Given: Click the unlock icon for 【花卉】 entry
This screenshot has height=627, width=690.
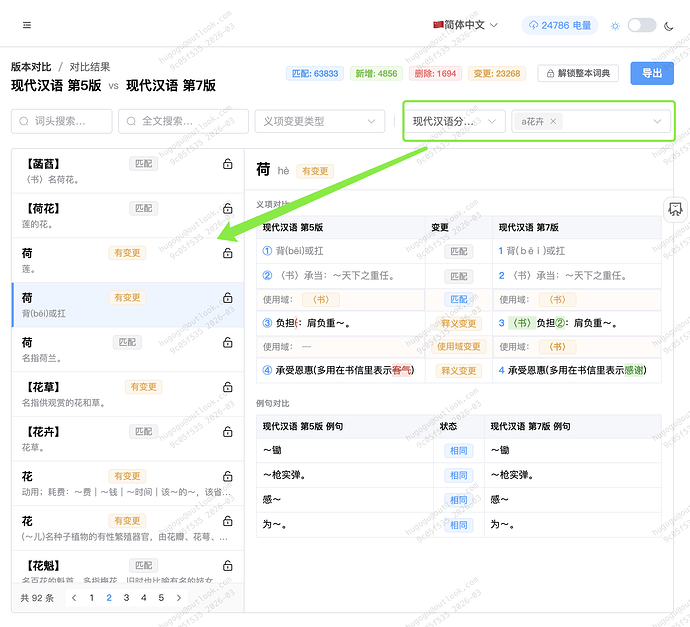Looking at the screenshot, I should point(227,432).
